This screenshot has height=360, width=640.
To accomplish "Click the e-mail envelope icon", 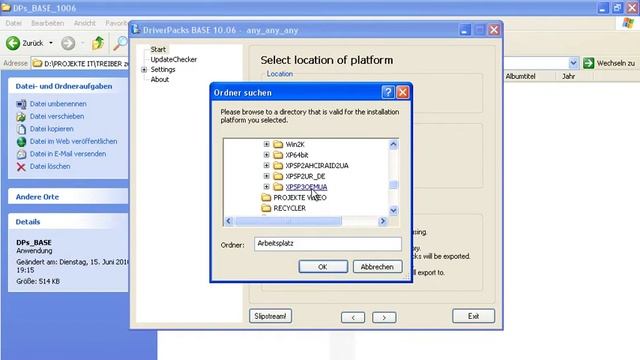I will 21,154.
